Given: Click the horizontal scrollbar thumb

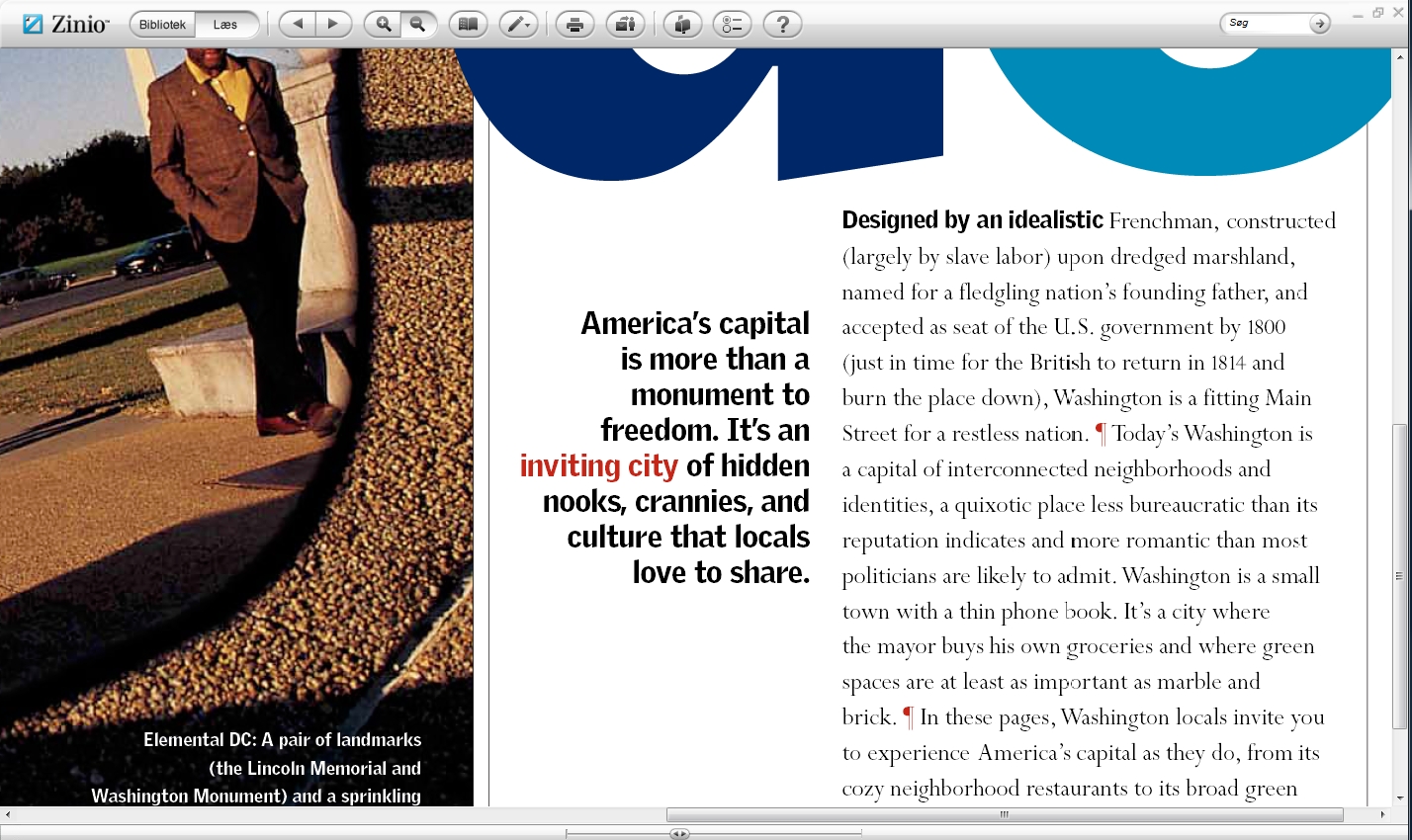Looking at the screenshot, I should click(1005, 814).
